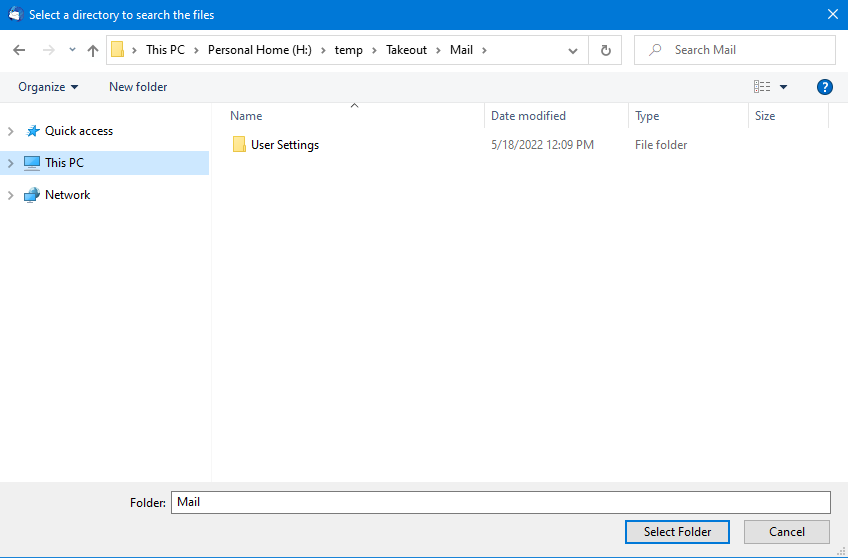The image size is (848, 558).
Task: Open the Recent locations dropdown
Action: pyautogui.click(x=72, y=50)
